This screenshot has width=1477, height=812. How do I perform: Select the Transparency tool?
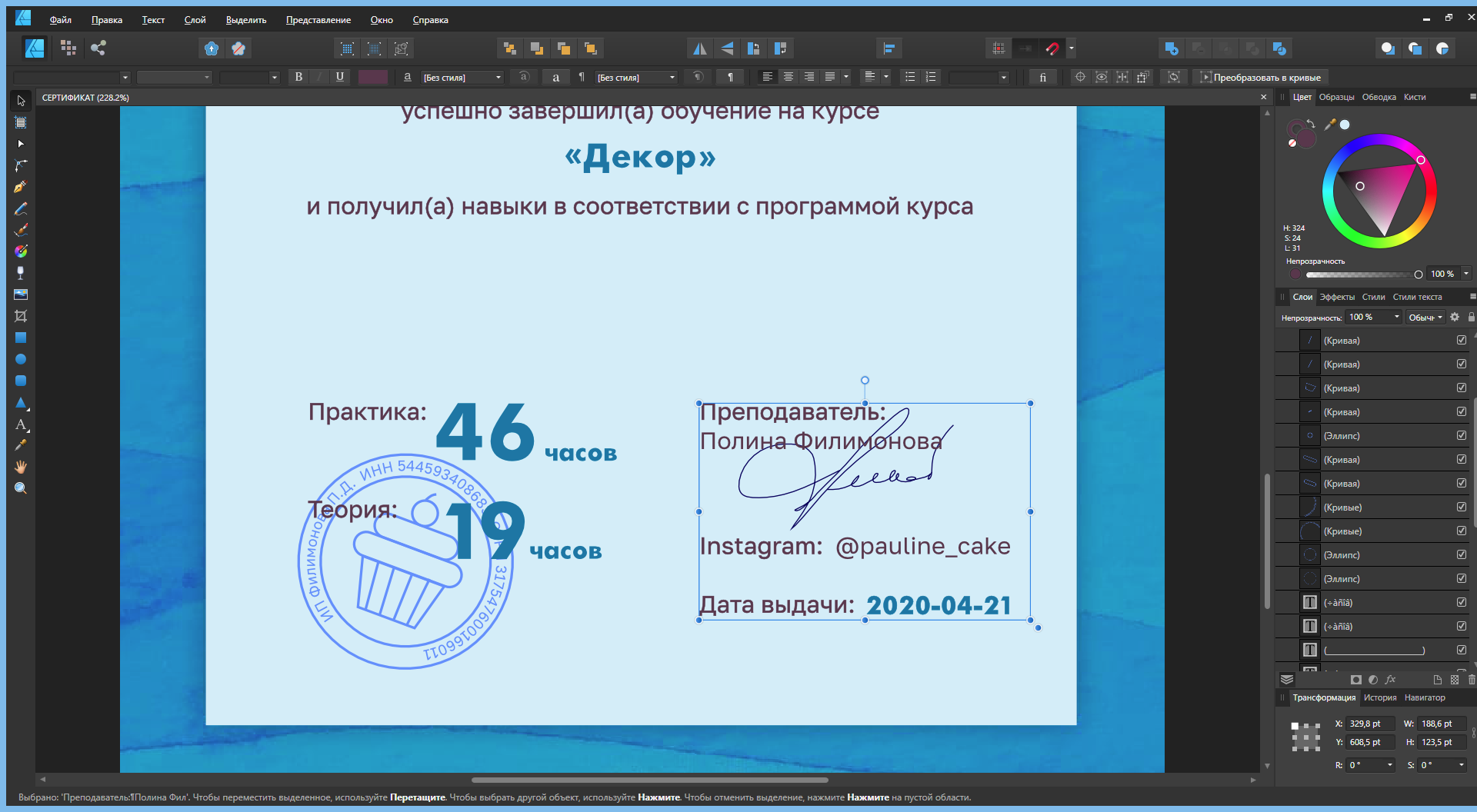click(21, 273)
